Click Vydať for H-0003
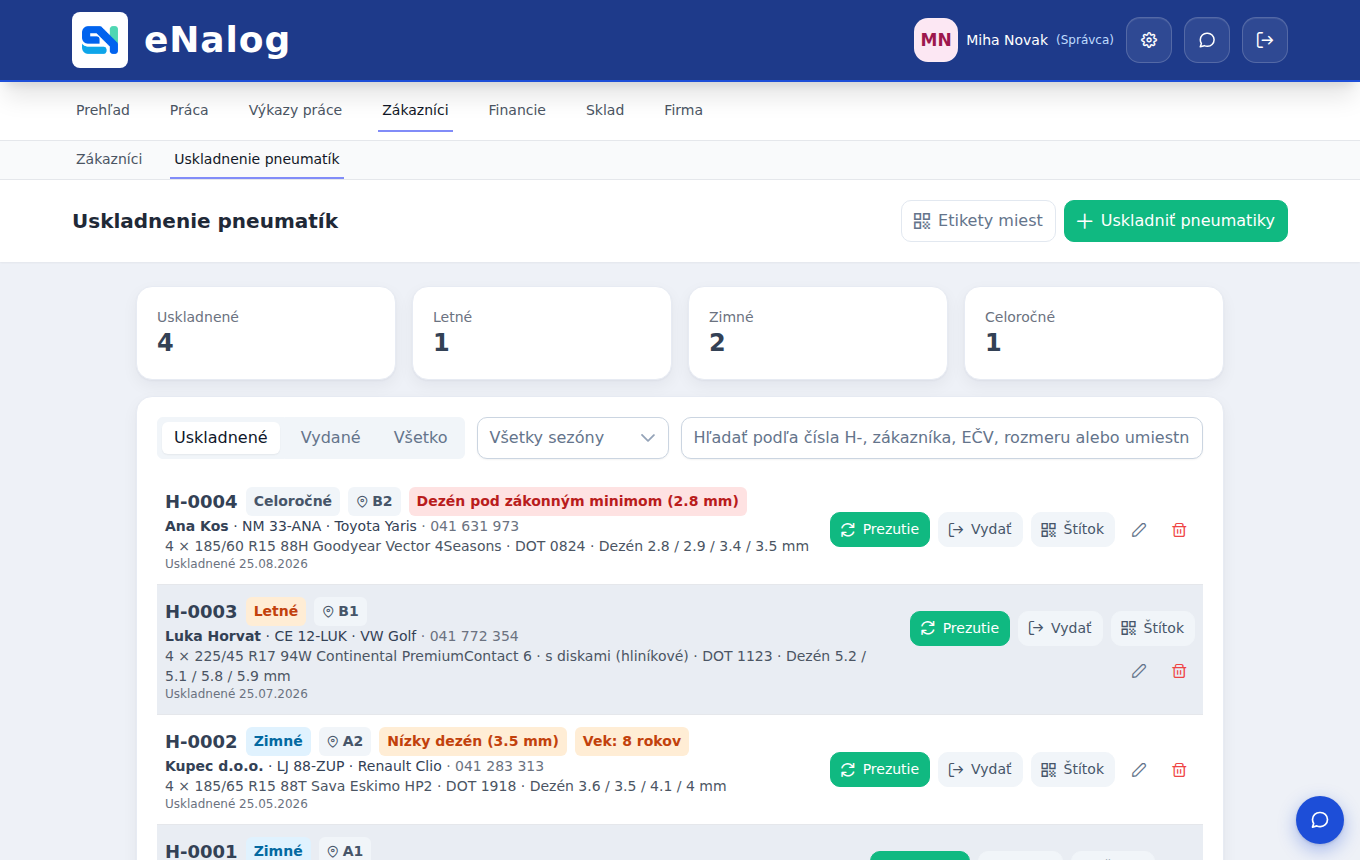This screenshot has height=860, width=1360. (1060, 629)
